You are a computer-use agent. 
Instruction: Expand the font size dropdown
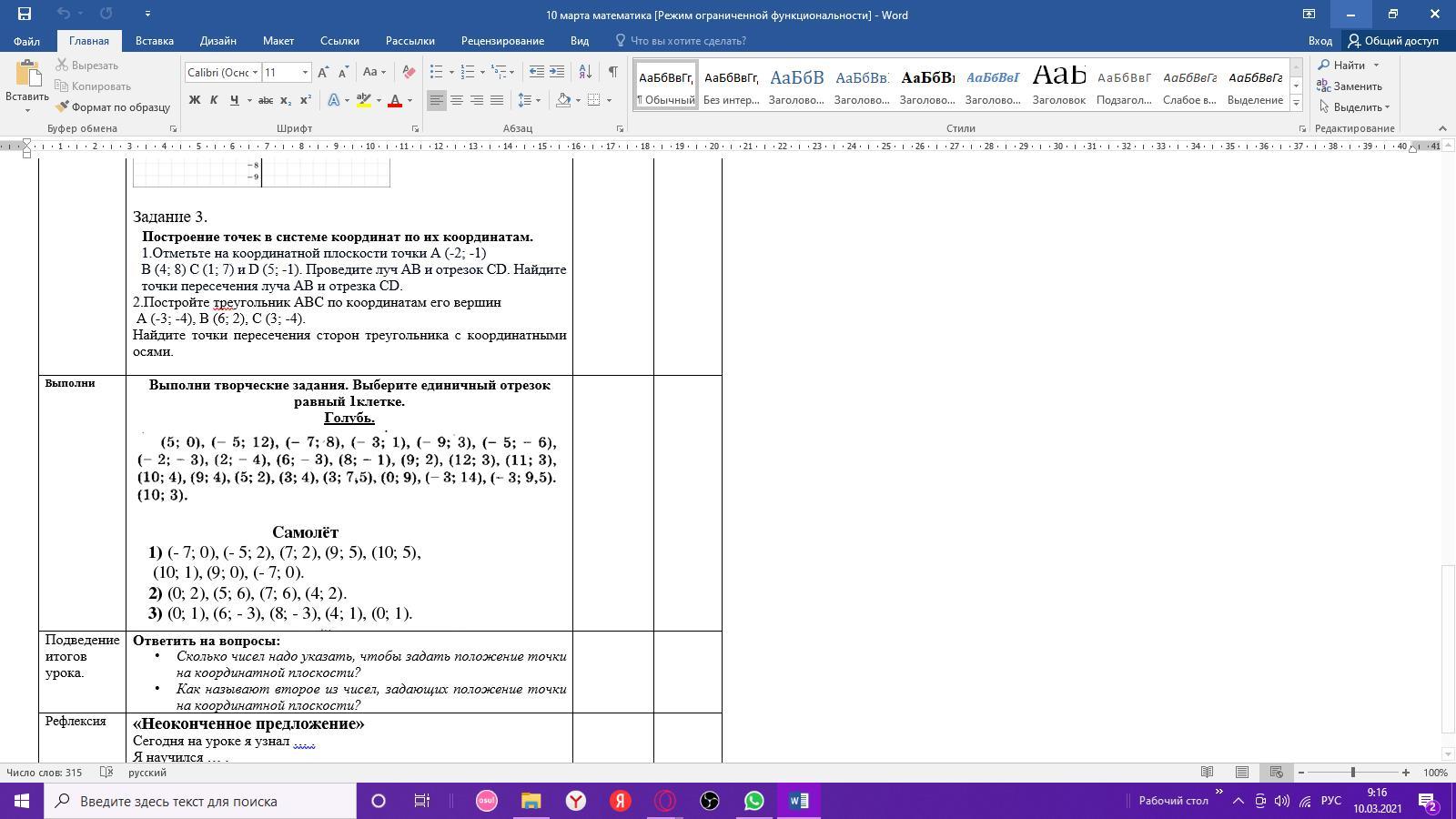tap(305, 72)
